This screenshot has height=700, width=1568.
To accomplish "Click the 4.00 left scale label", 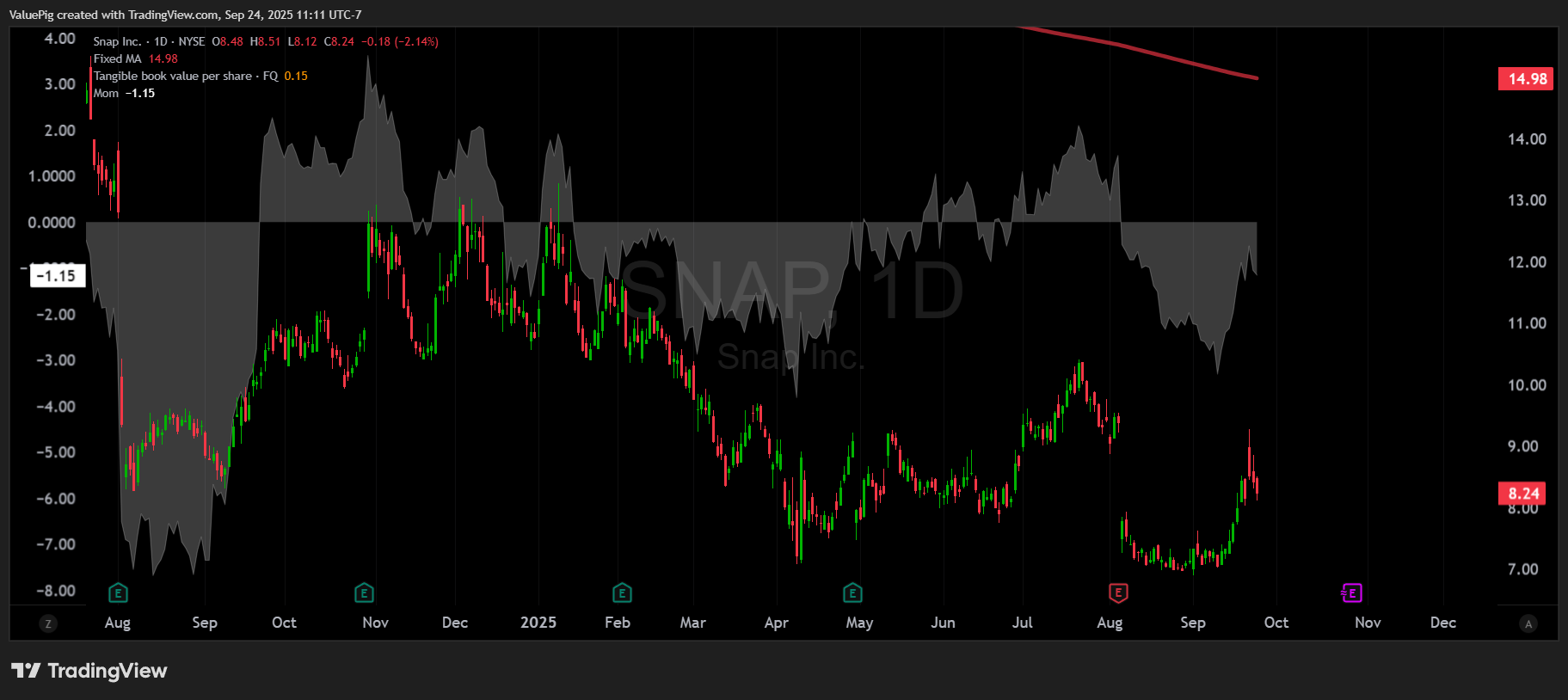I will click(x=60, y=39).
